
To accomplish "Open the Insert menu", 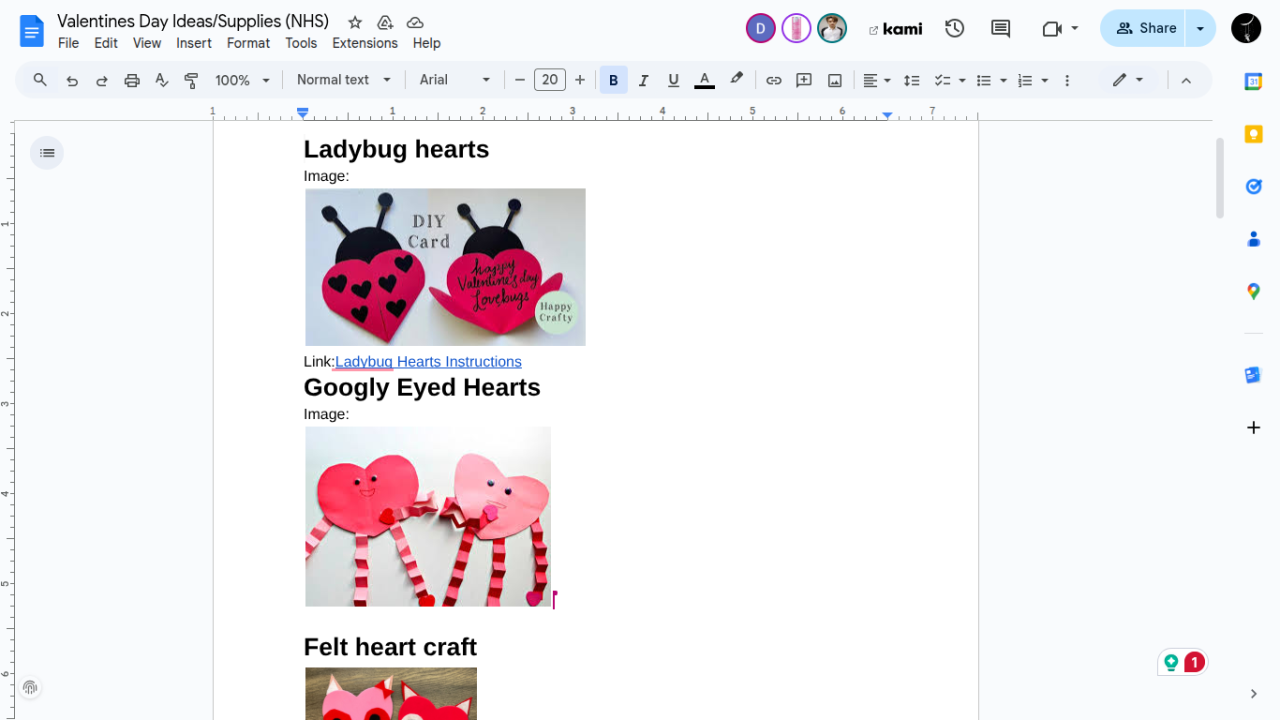I will tap(194, 43).
